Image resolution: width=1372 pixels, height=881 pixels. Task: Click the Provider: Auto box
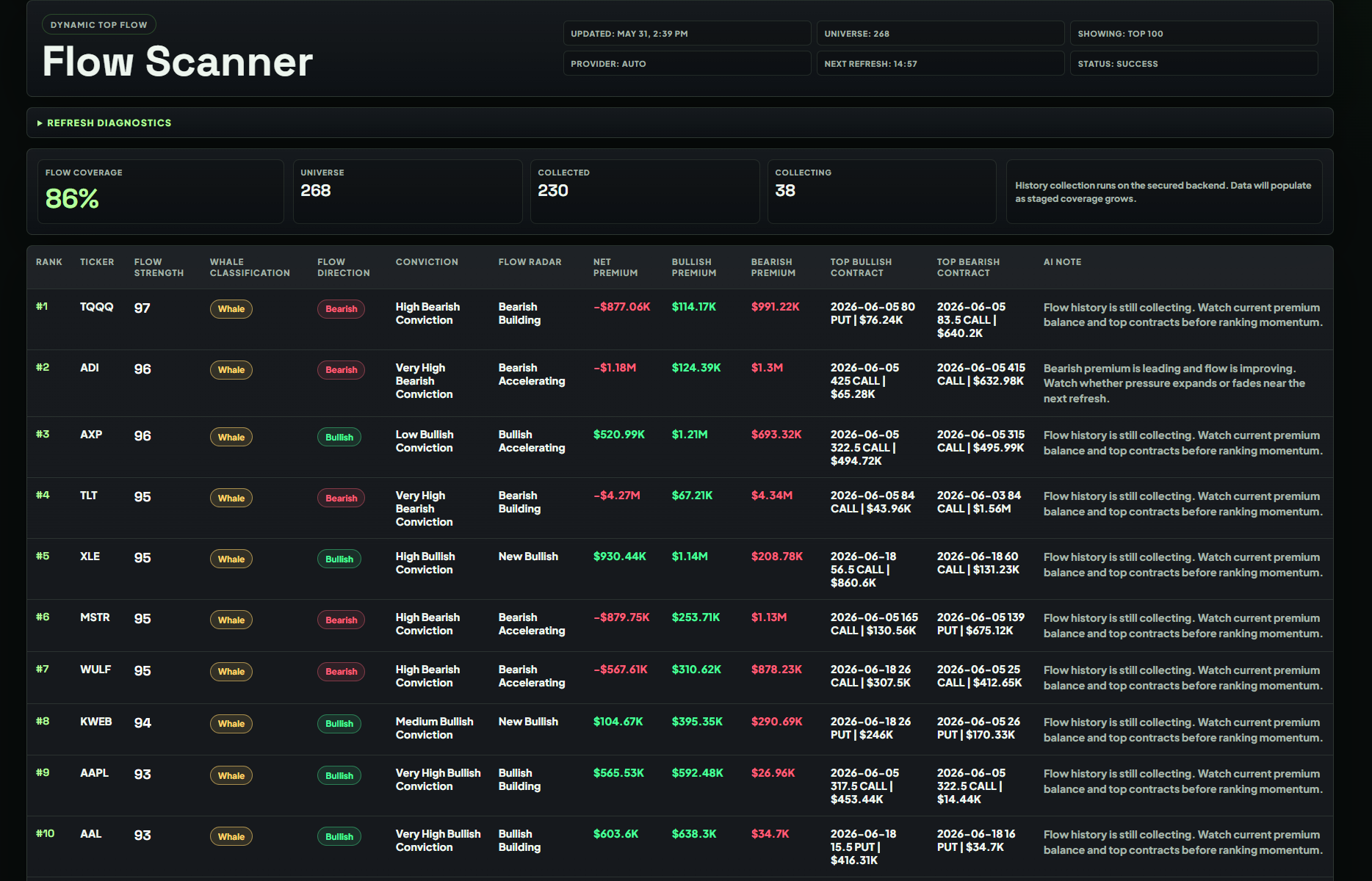point(687,64)
